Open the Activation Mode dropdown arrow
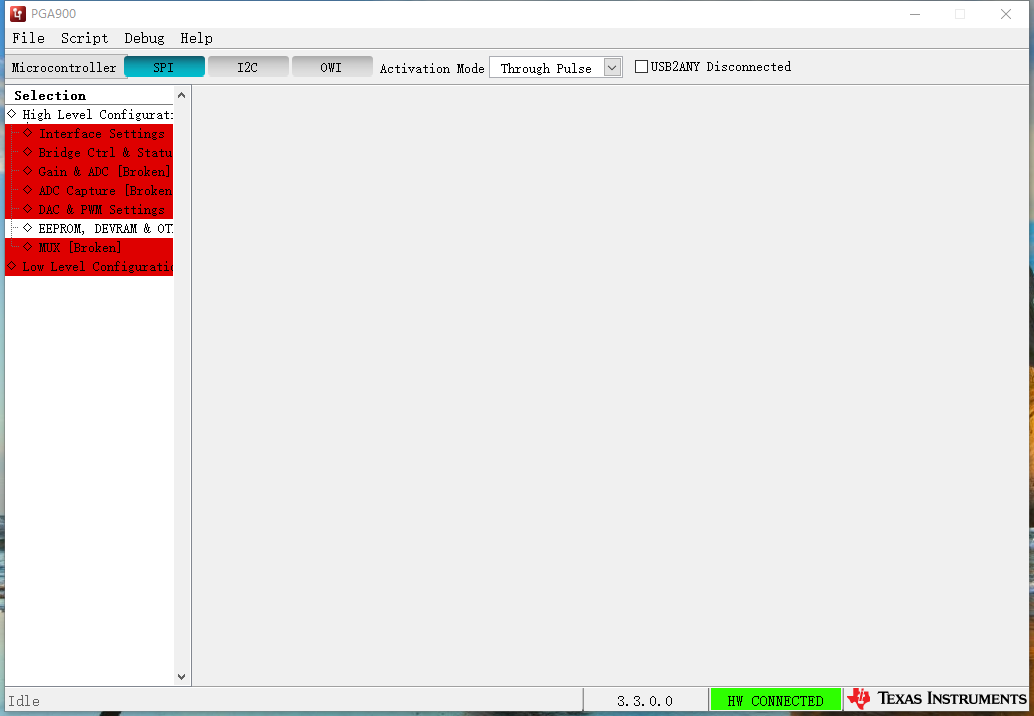Viewport: 1034px width, 716px height. click(613, 68)
